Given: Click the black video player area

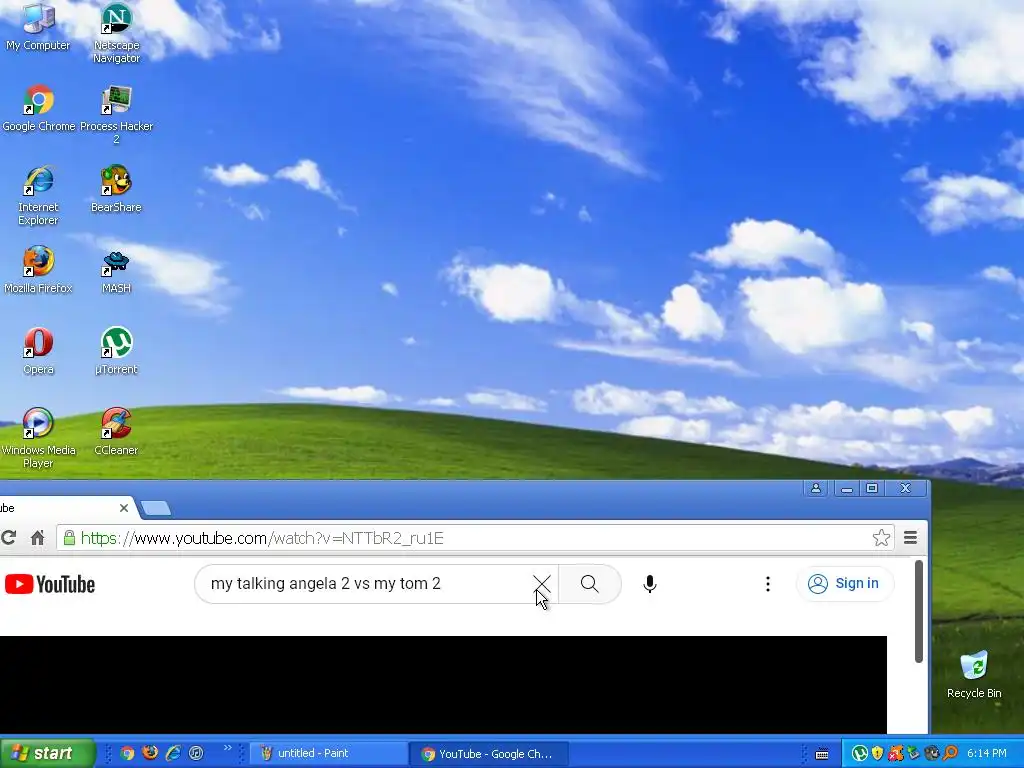Looking at the screenshot, I should click(x=443, y=684).
